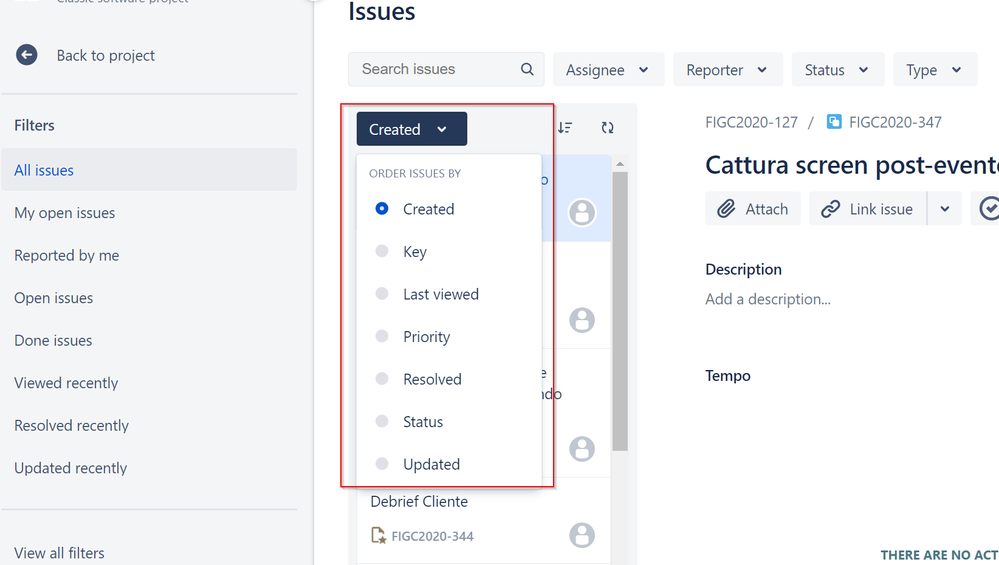Select the All issues filter
The image size is (999, 565).
point(149,170)
